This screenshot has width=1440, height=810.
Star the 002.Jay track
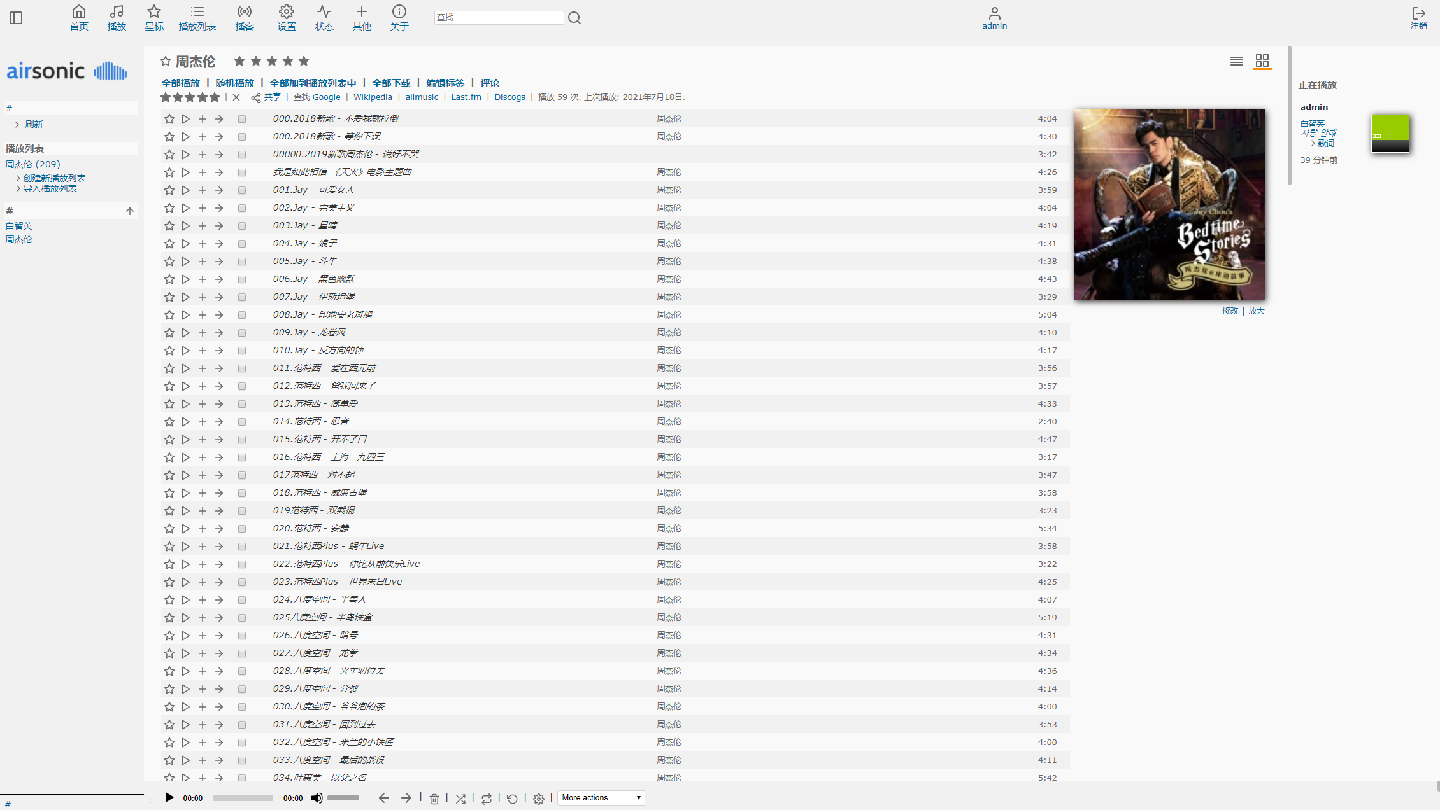[169, 208]
